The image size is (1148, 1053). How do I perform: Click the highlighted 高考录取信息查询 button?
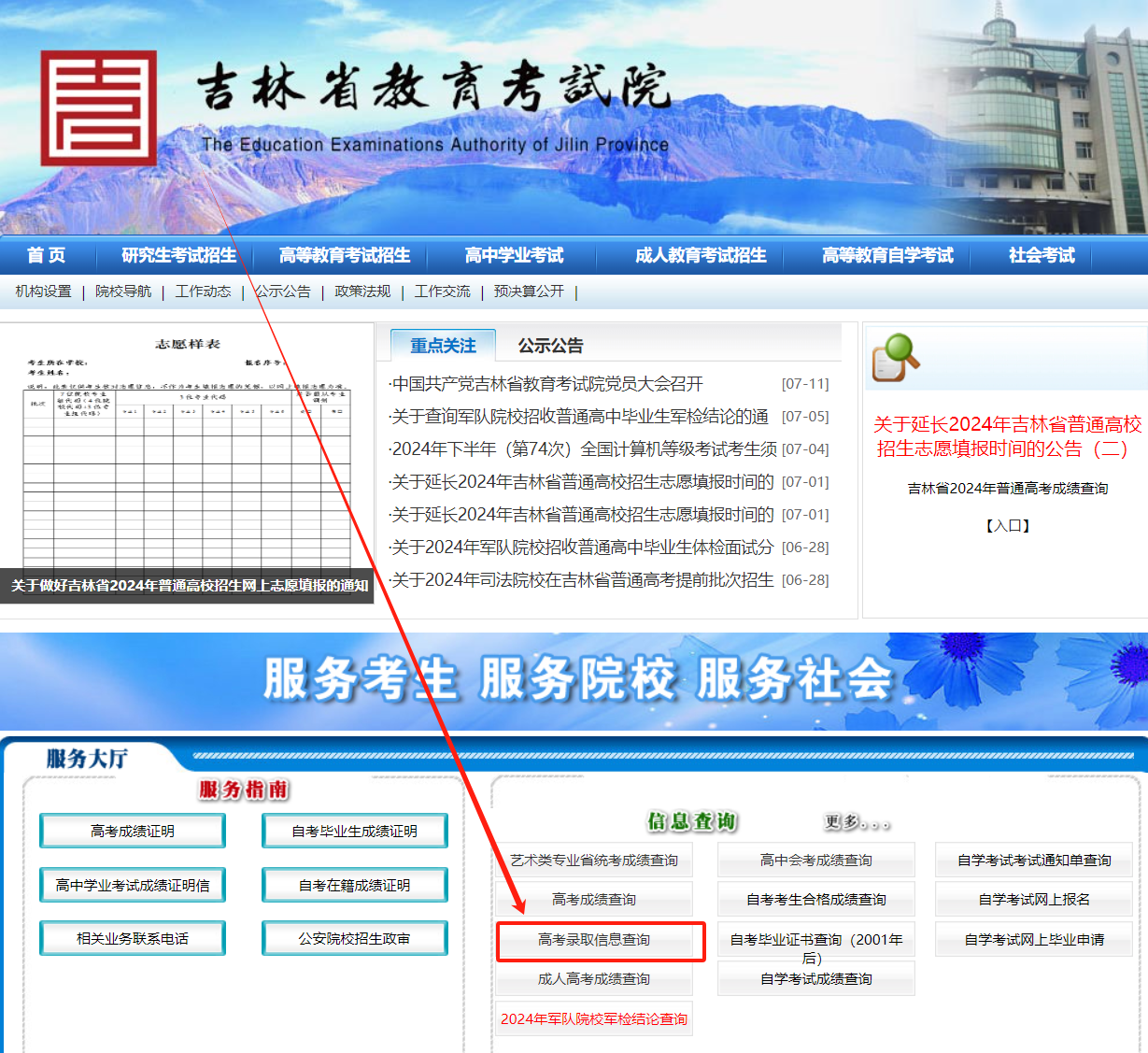click(594, 942)
